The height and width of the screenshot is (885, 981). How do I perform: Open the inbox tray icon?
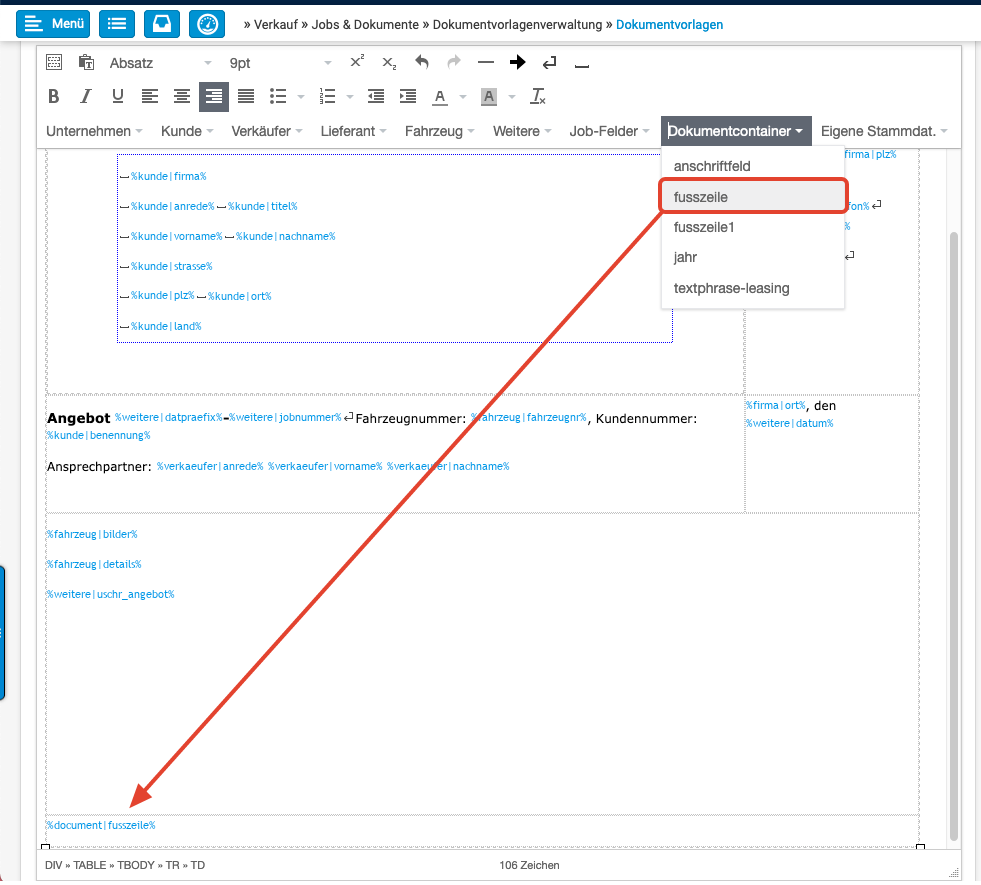162,23
